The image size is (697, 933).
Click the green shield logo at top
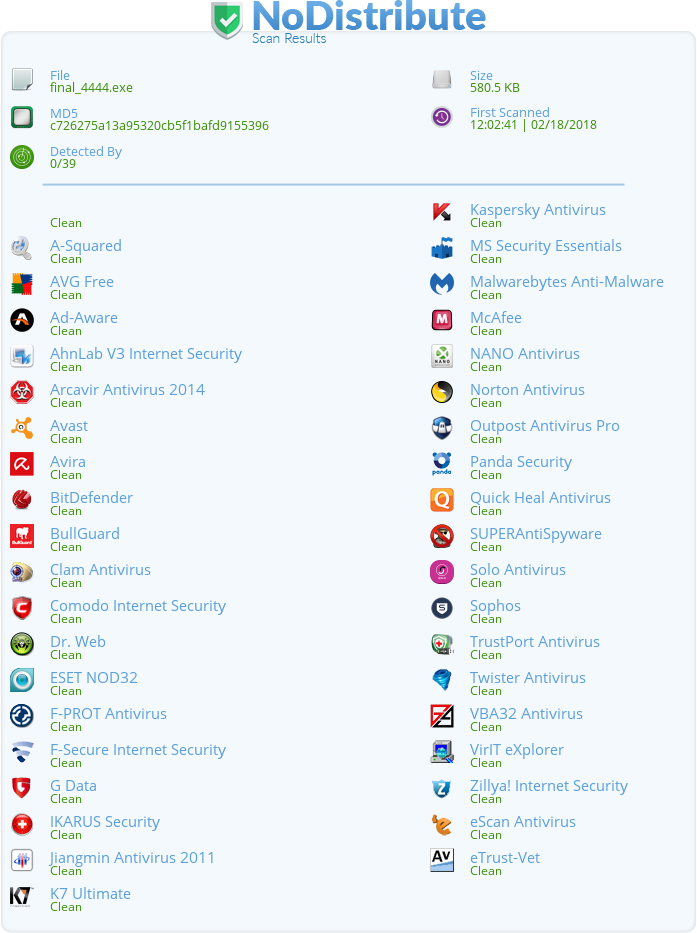pos(227,20)
